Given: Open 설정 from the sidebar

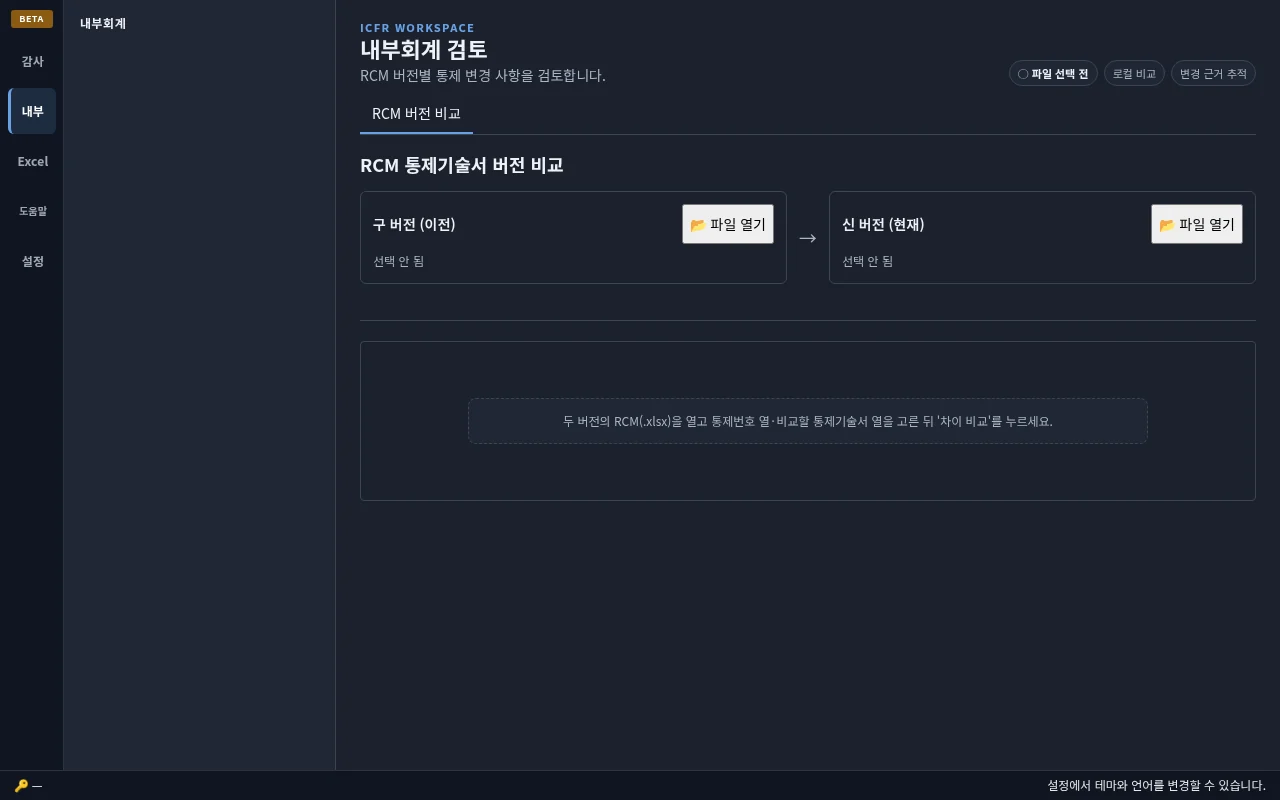Looking at the screenshot, I should [x=32, y=261].
